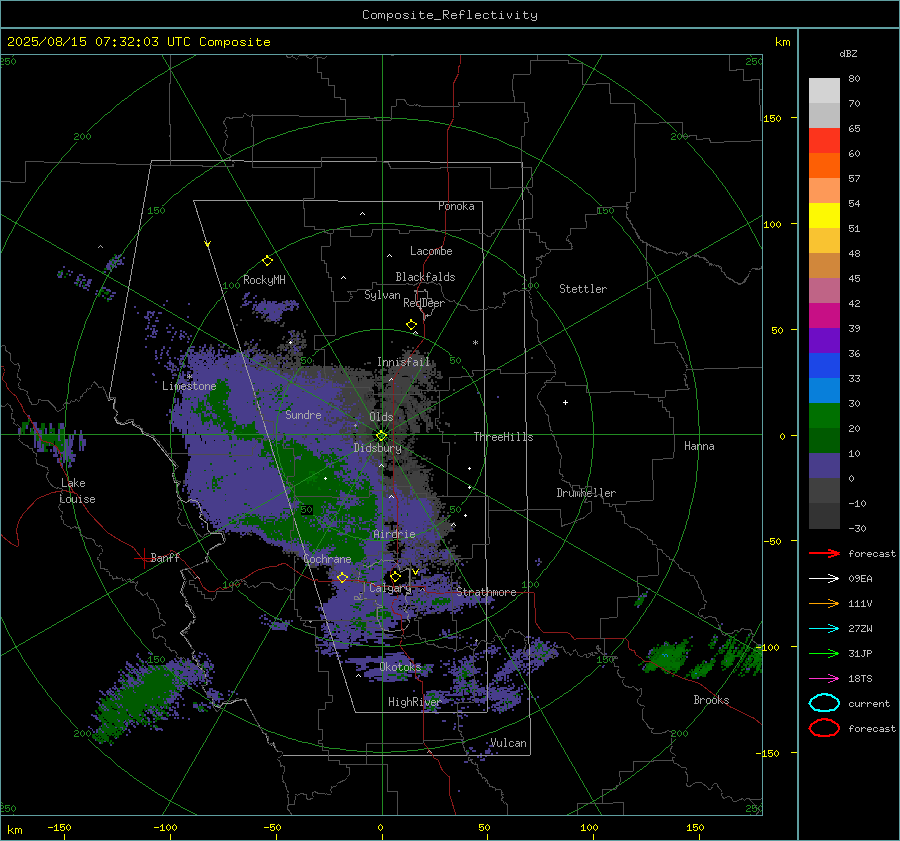Click the red forecast arrow in legend
Viewport: 900px width, 841px height.
coord(824,553)
